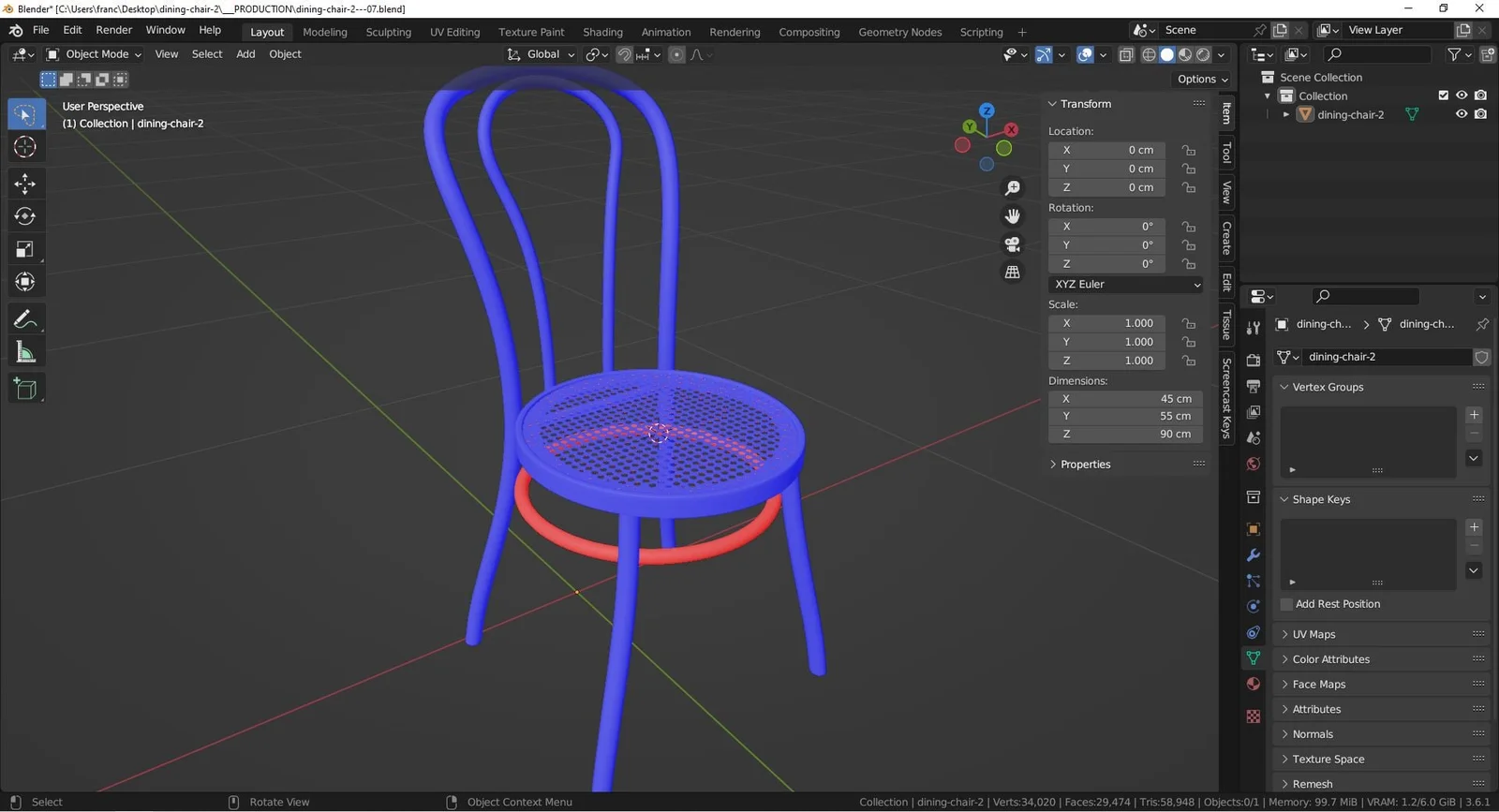
Task: Click the Options button in viewport header
Action: pyautogui.click(x=1202, y=80)
